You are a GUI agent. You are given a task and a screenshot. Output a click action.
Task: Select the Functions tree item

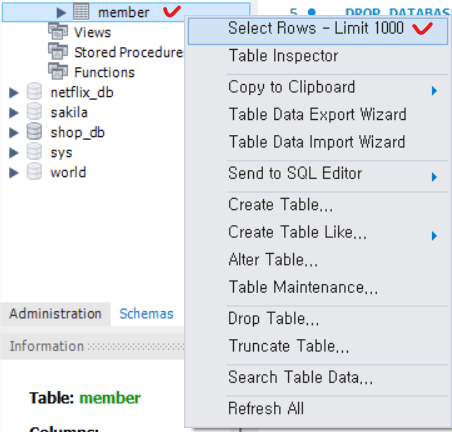pyautogui.click(x=104, y=73)
